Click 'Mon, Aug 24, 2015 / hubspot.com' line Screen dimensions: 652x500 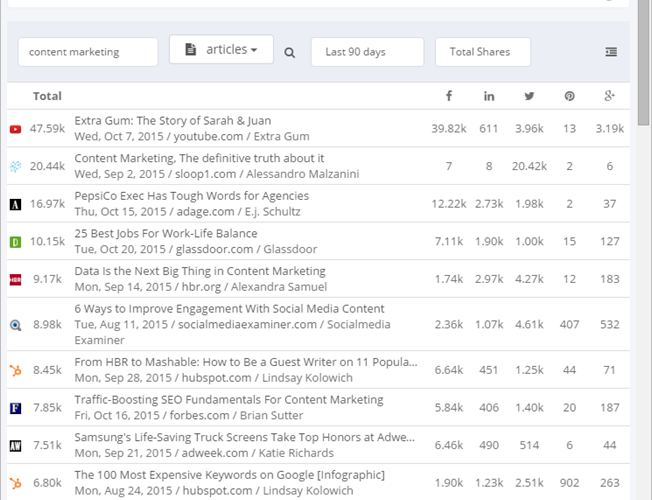163,491
